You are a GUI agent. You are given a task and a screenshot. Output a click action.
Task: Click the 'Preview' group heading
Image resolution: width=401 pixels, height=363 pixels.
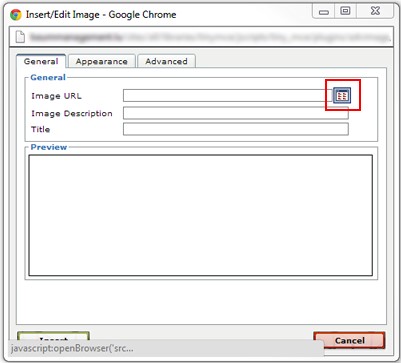(49, 147)
